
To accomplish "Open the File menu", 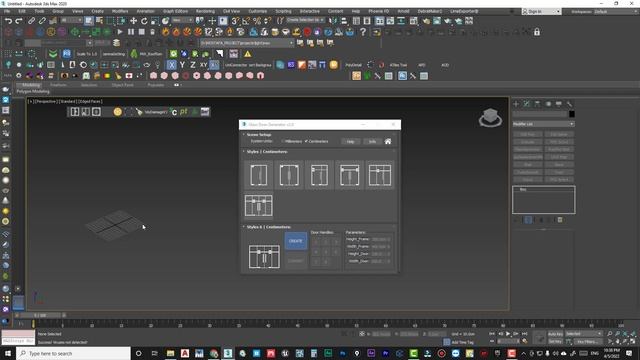I will [7, 11].
